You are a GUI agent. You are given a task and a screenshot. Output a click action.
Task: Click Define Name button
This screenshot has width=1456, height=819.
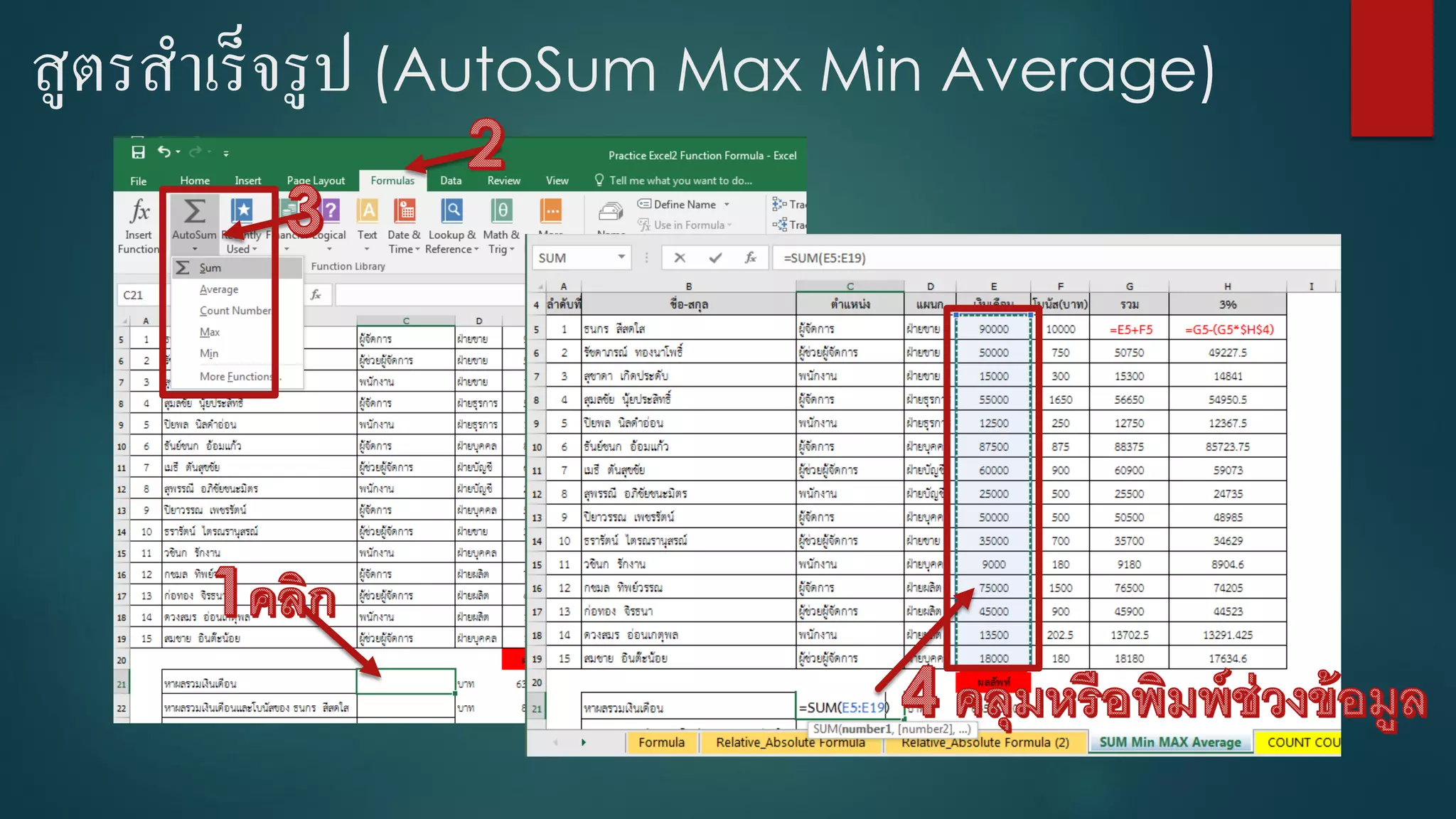tap(677, 204)
